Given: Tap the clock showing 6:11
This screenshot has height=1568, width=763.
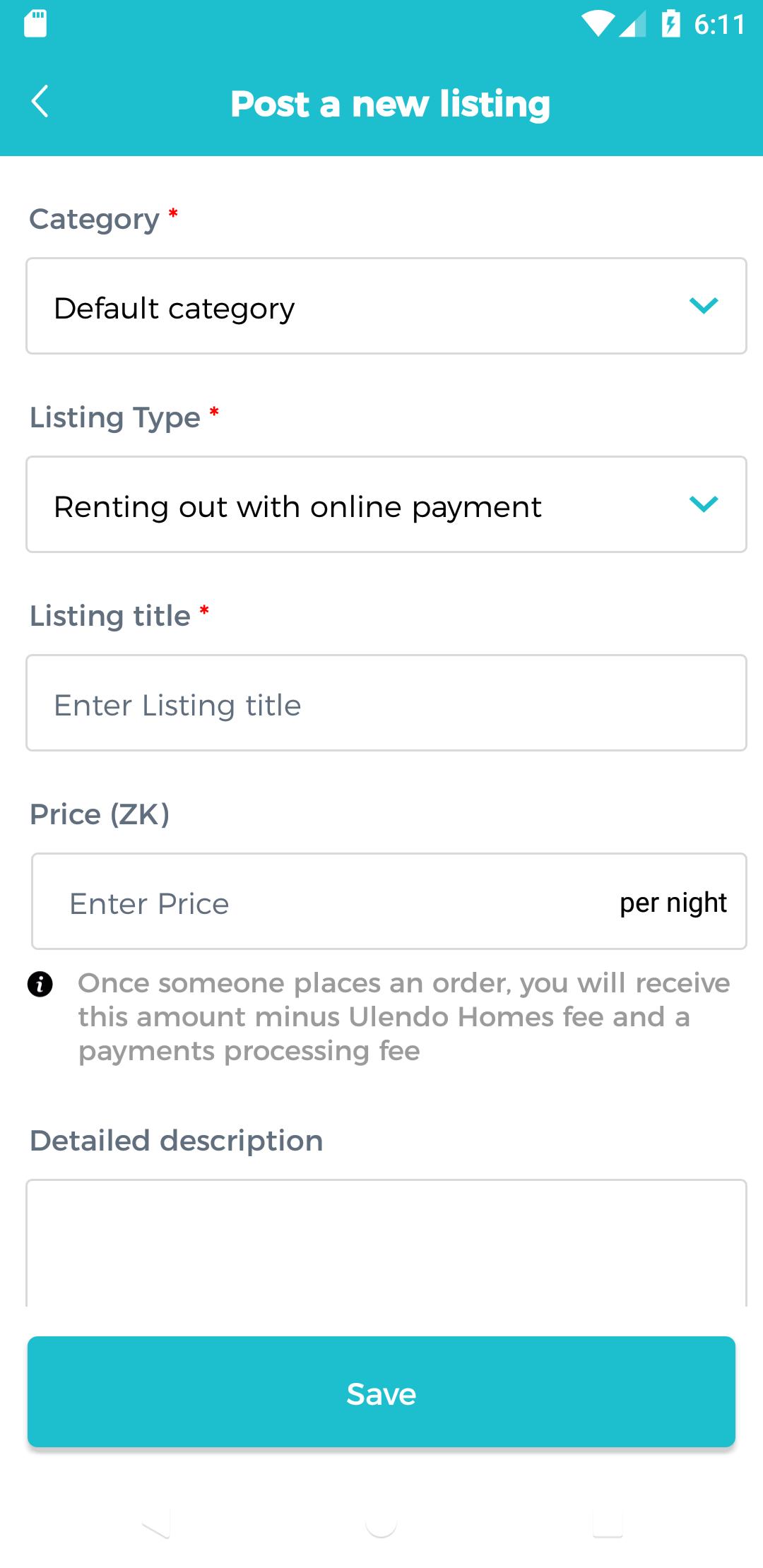Looking at the screenshot, I should [719, 25].
